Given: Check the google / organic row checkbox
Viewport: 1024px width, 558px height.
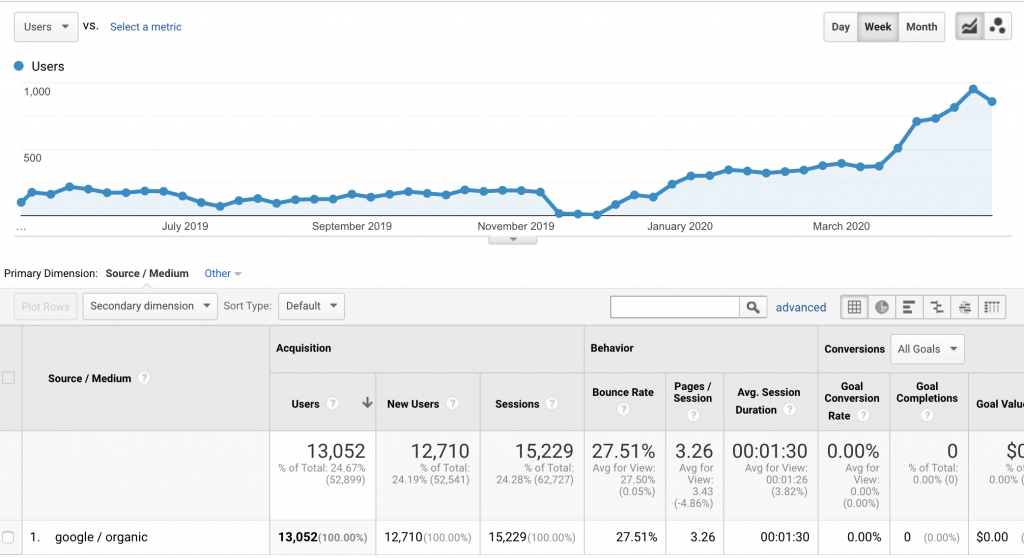Looking at the screenshot, I should tap(8, 537).
